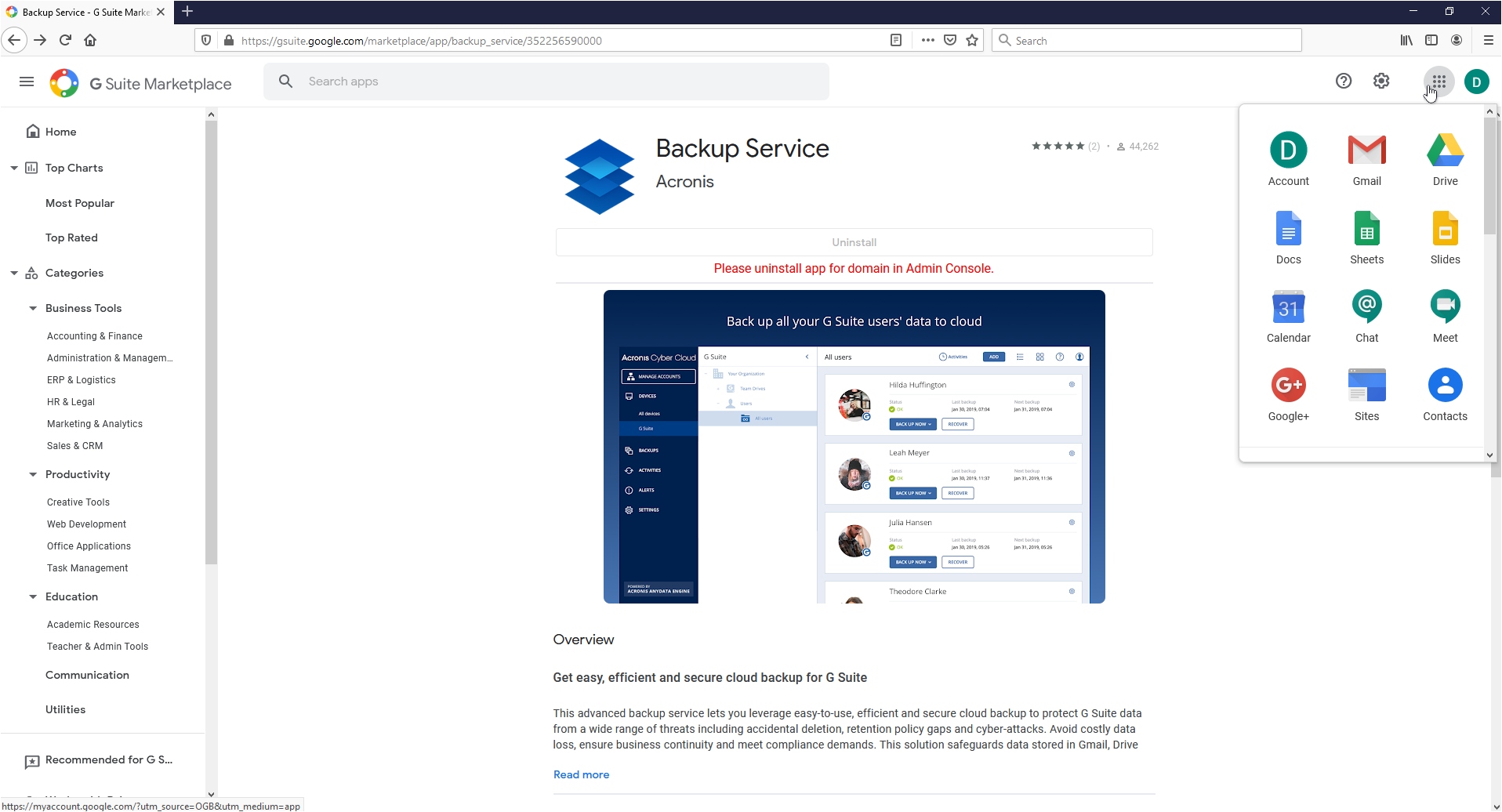1502x812 pixels.
Task: Collapse the Categories section
Action: pyautogui.click(x=14, y=273)
